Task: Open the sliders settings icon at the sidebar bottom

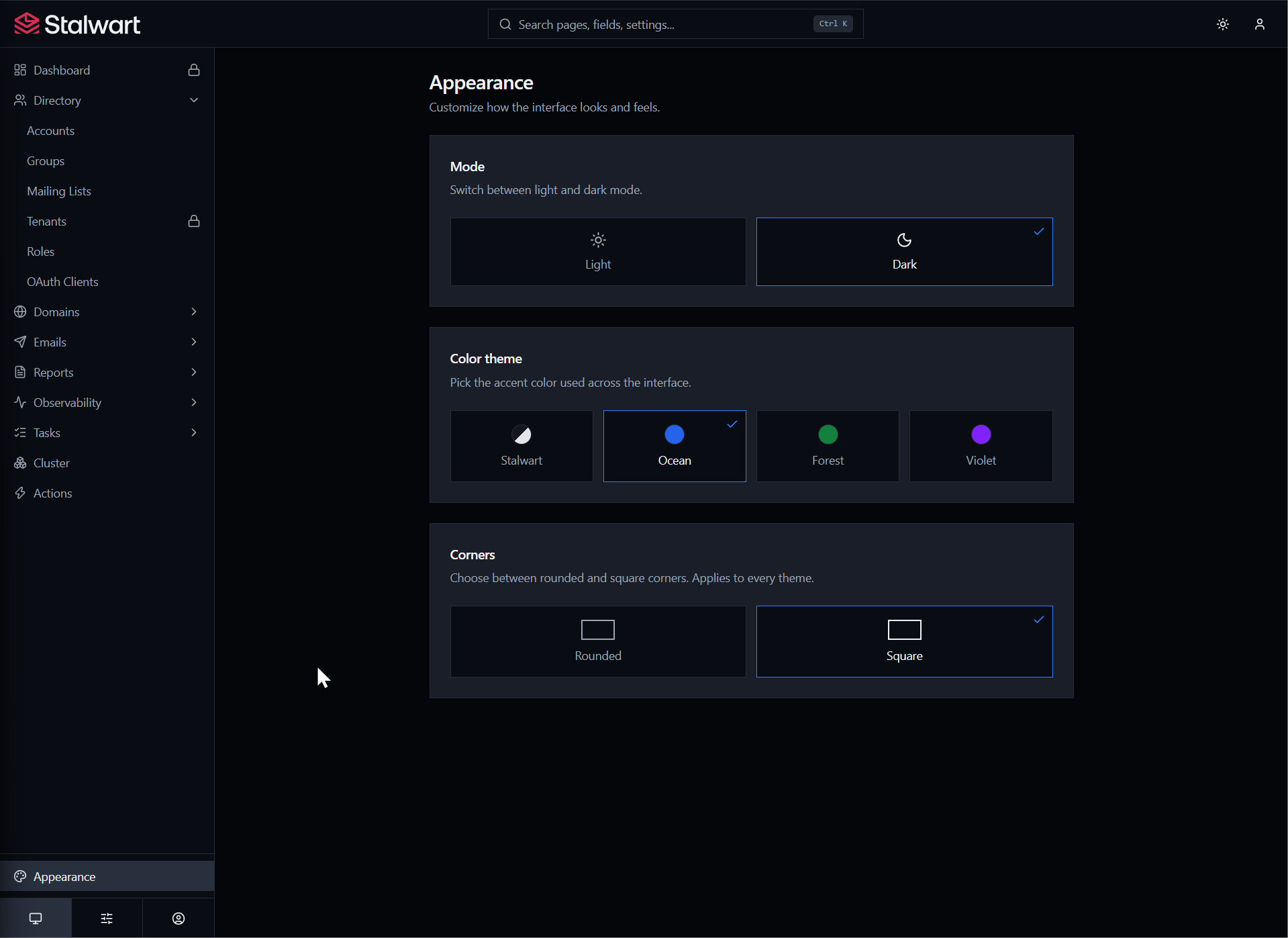Action: [107, 918]
